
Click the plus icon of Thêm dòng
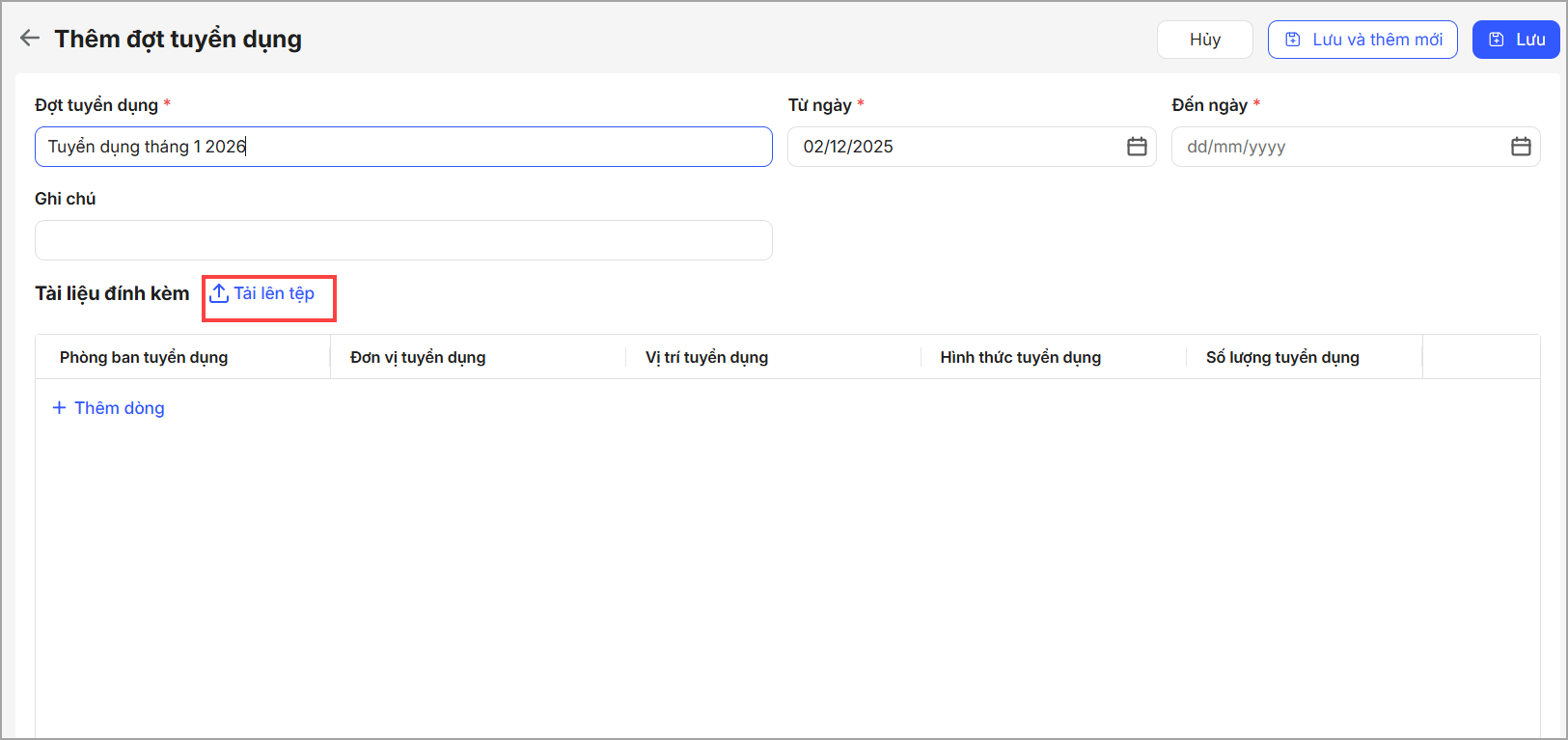59,408
